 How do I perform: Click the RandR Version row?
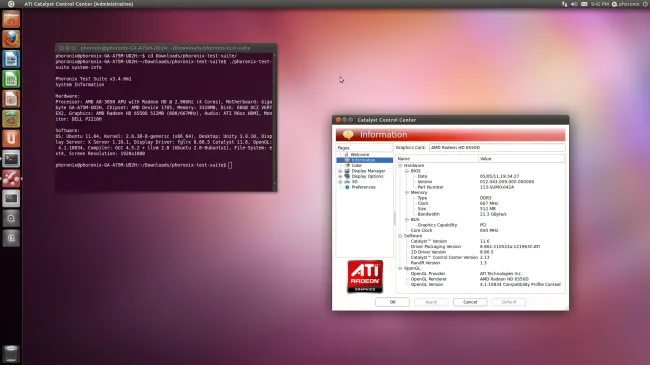tap(480, 263)
